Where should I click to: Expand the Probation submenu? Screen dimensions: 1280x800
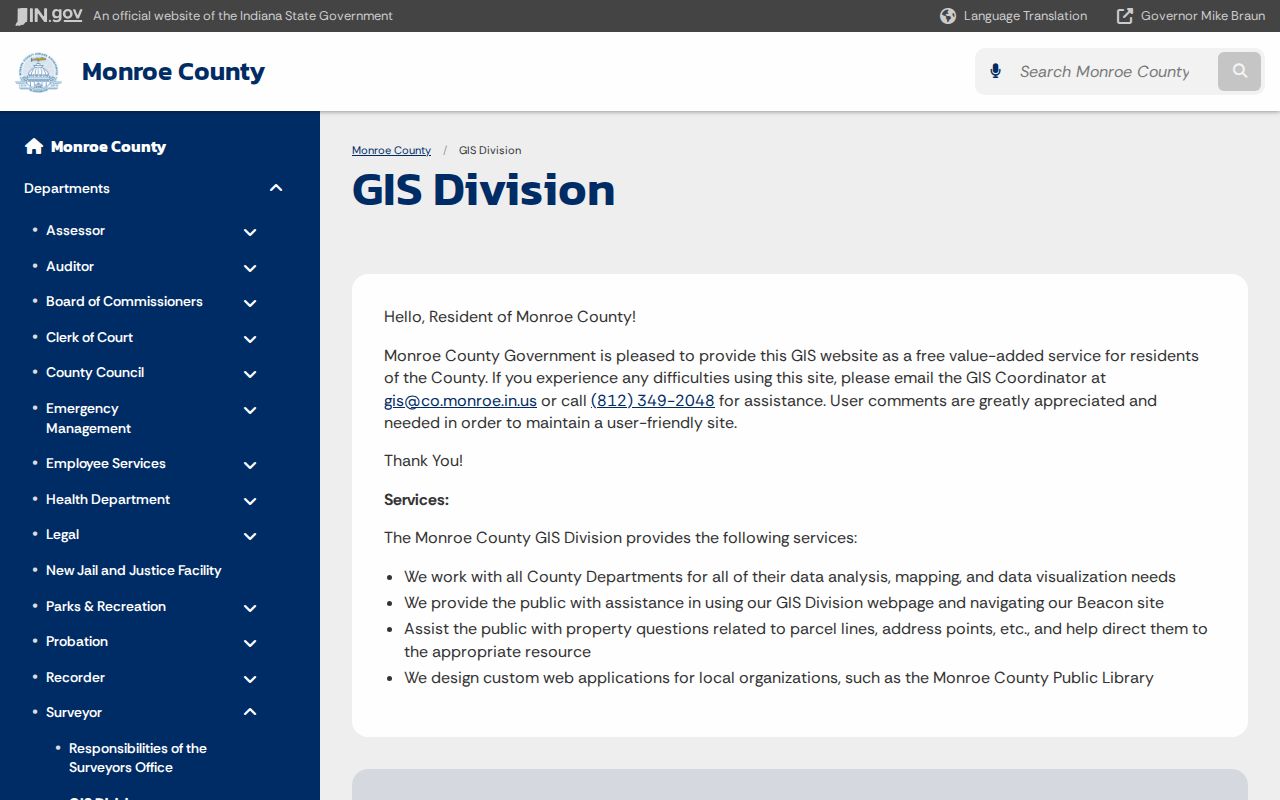coord(250,643)
